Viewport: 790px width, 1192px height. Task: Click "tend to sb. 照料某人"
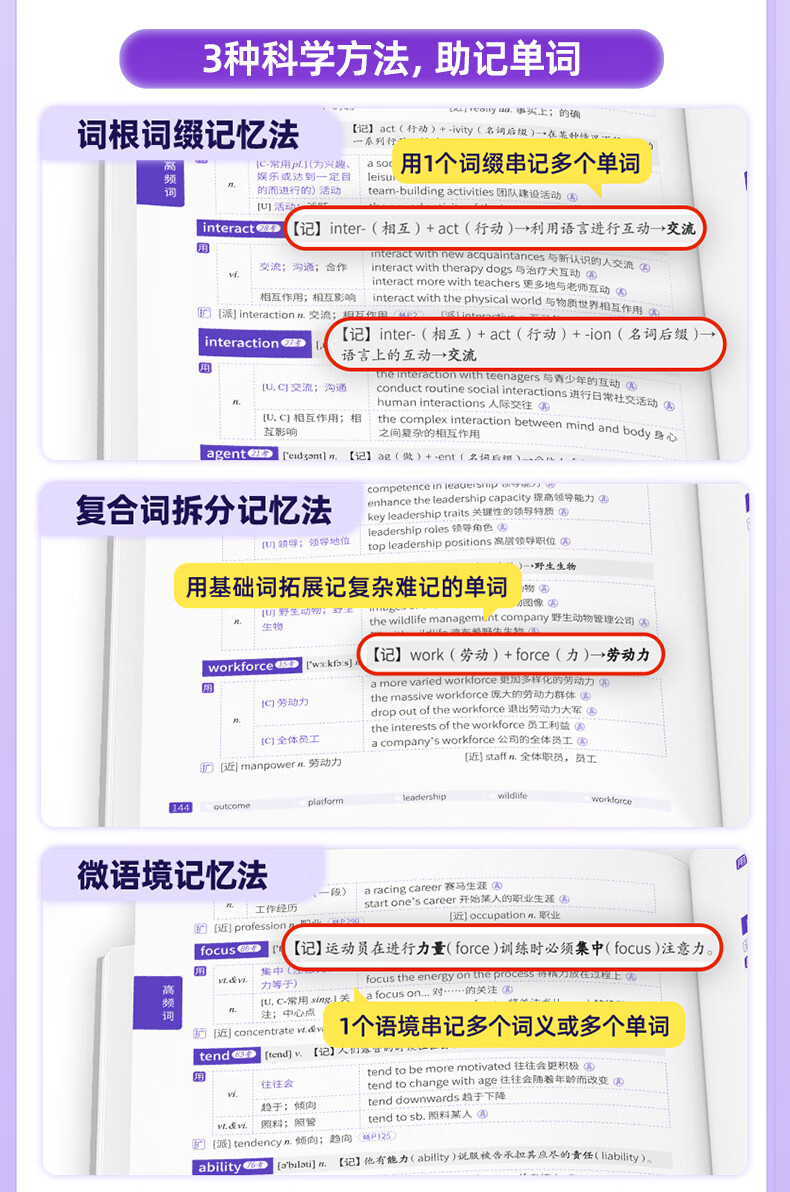click(x=427, y=1117)
